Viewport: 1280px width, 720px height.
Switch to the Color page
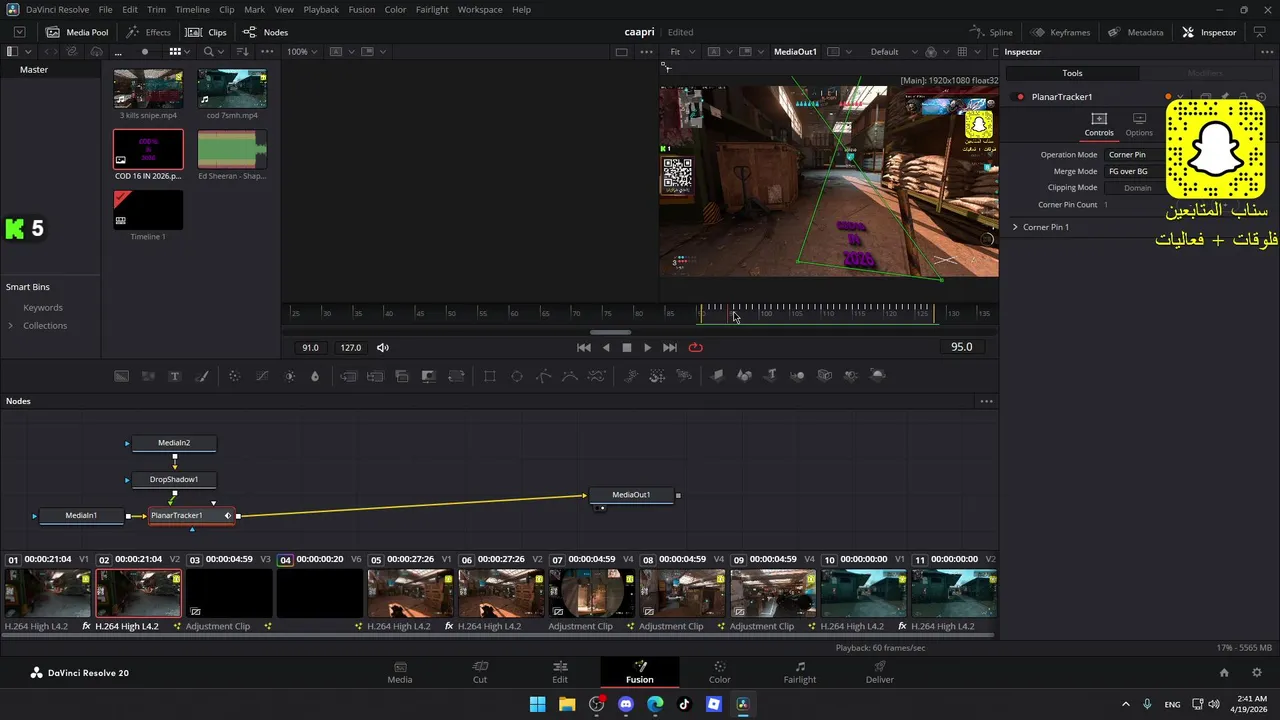(720, 672)
